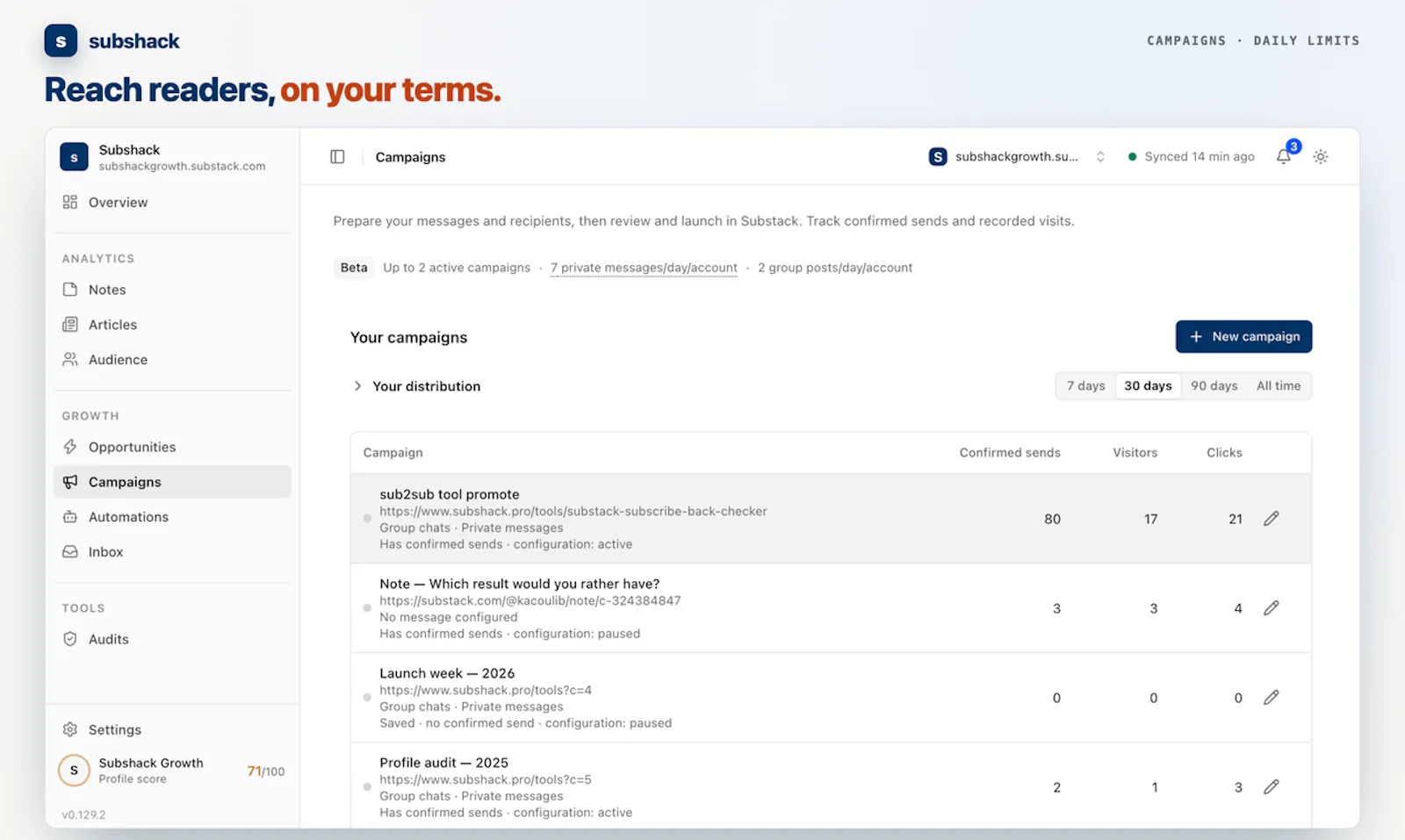Select the 90 days range

[x=1214, y=386]
